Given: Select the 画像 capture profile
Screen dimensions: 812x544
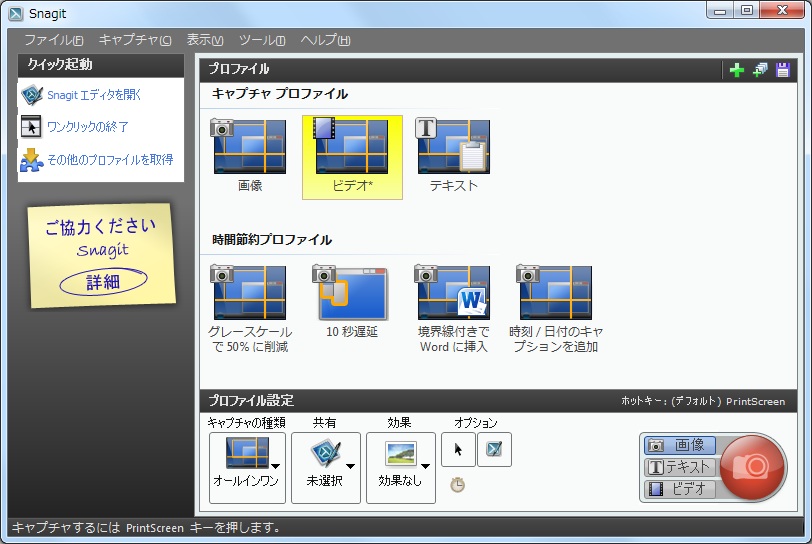Looking at the screenshot, I should tap(250, 156).
